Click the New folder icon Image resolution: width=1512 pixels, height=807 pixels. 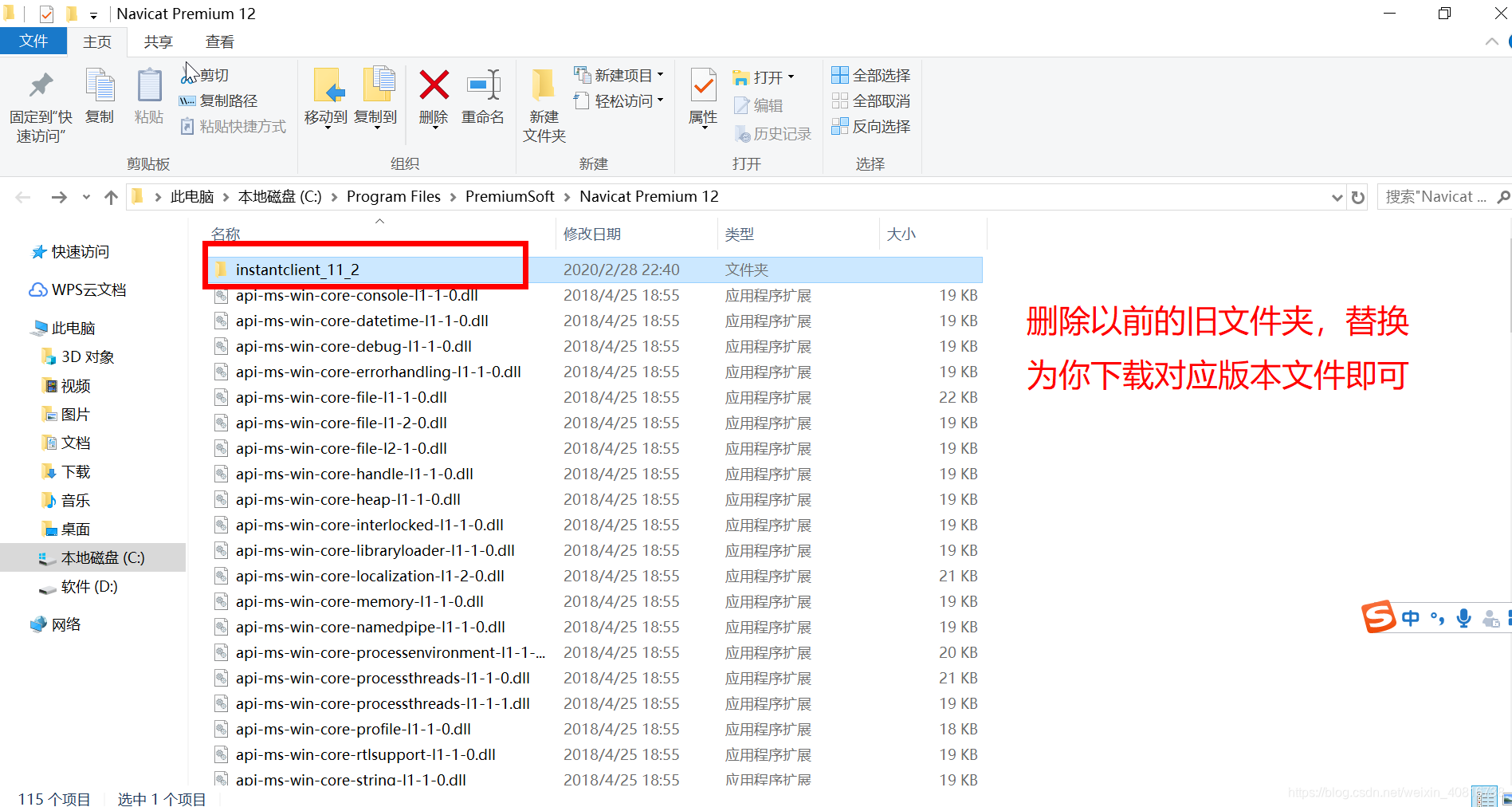pyautogui.click(x=544, y=86)
